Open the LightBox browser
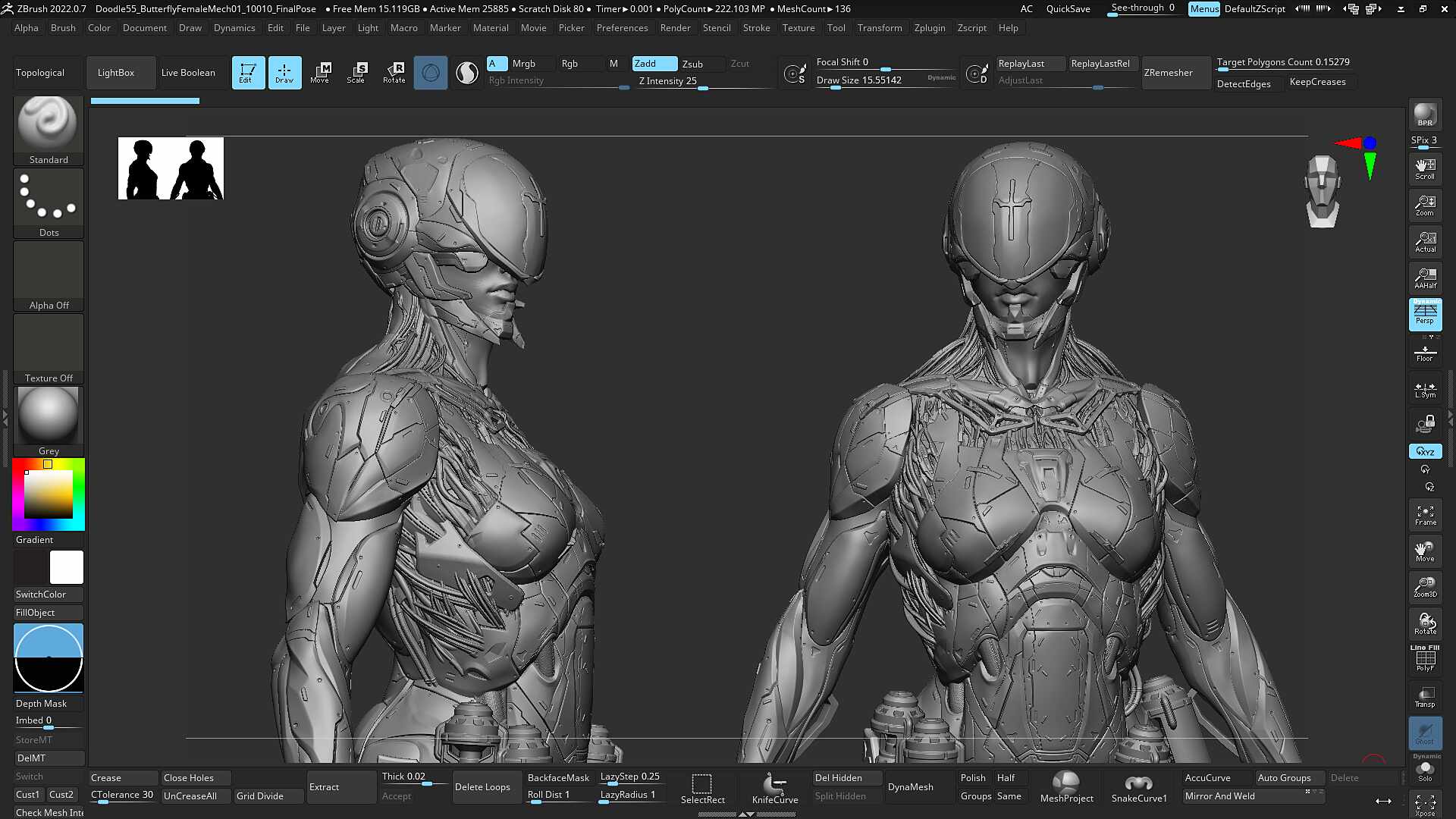 point(121,73)
